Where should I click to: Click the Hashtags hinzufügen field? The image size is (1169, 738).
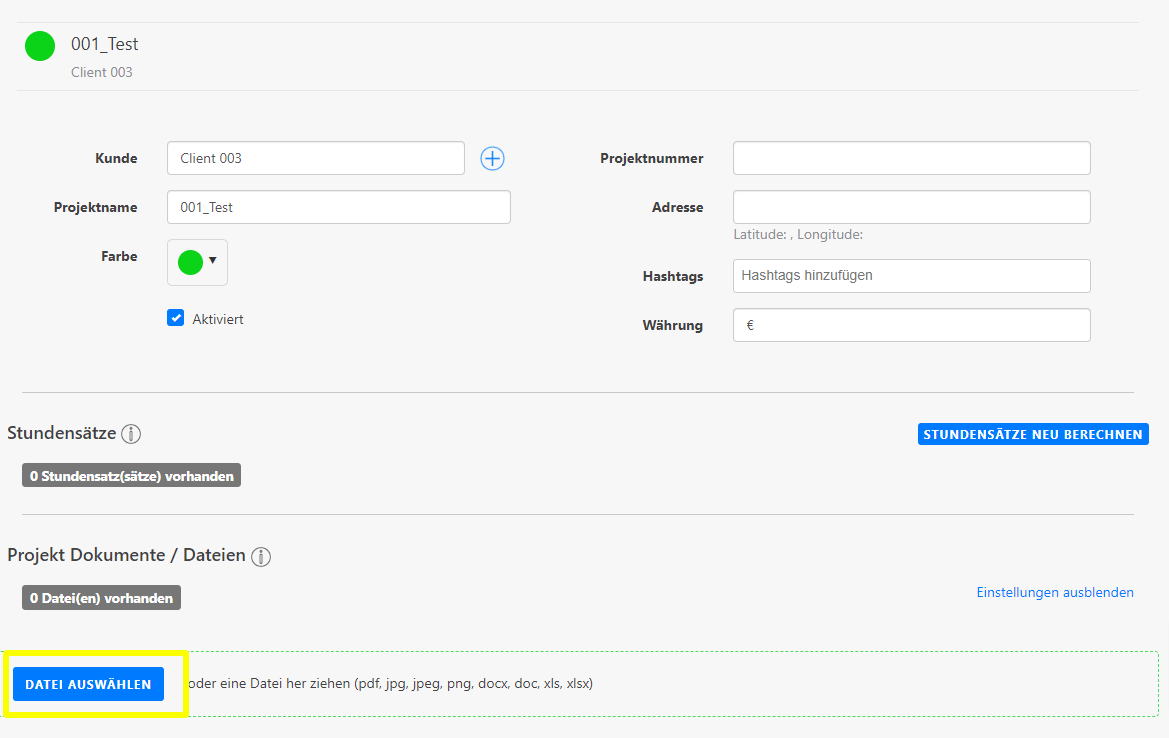coord(911,276)
